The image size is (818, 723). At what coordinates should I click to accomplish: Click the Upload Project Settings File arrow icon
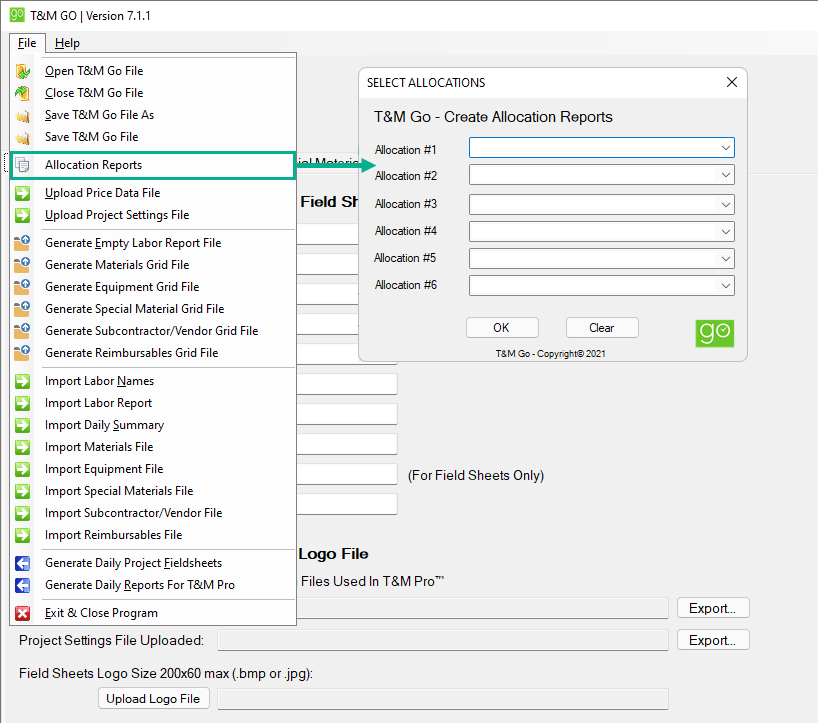pos(22,215)
